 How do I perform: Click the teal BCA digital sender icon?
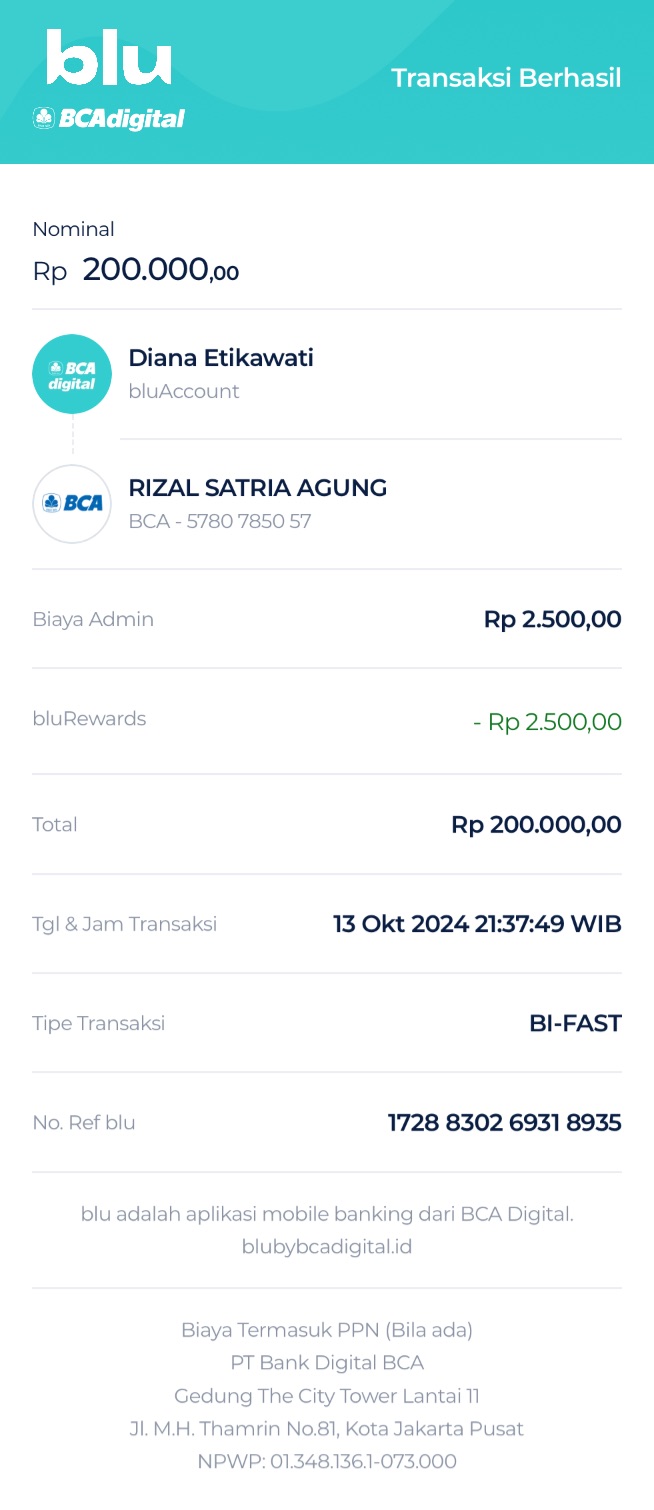[72, 374]
